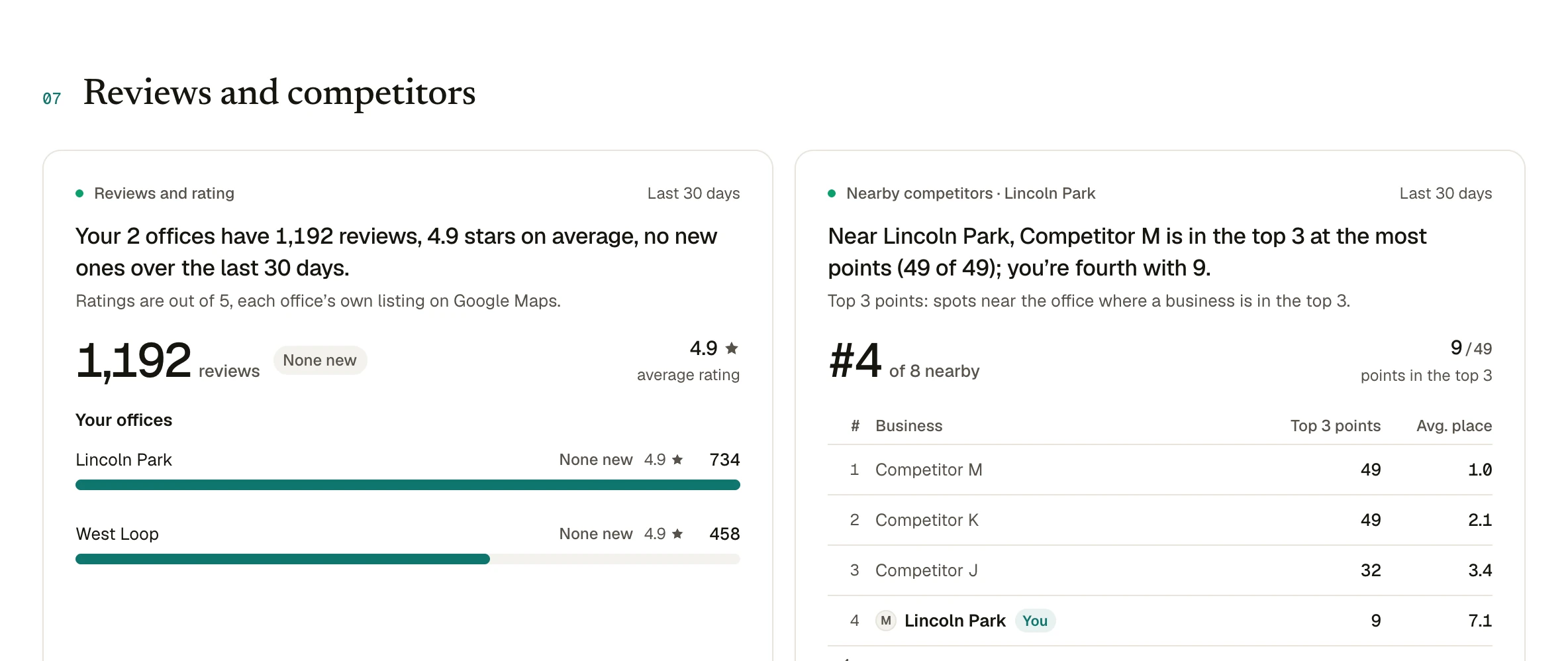Select the Competitor K row name
The width and height of the screenshot is (1568, 661).
click(927, 520)
